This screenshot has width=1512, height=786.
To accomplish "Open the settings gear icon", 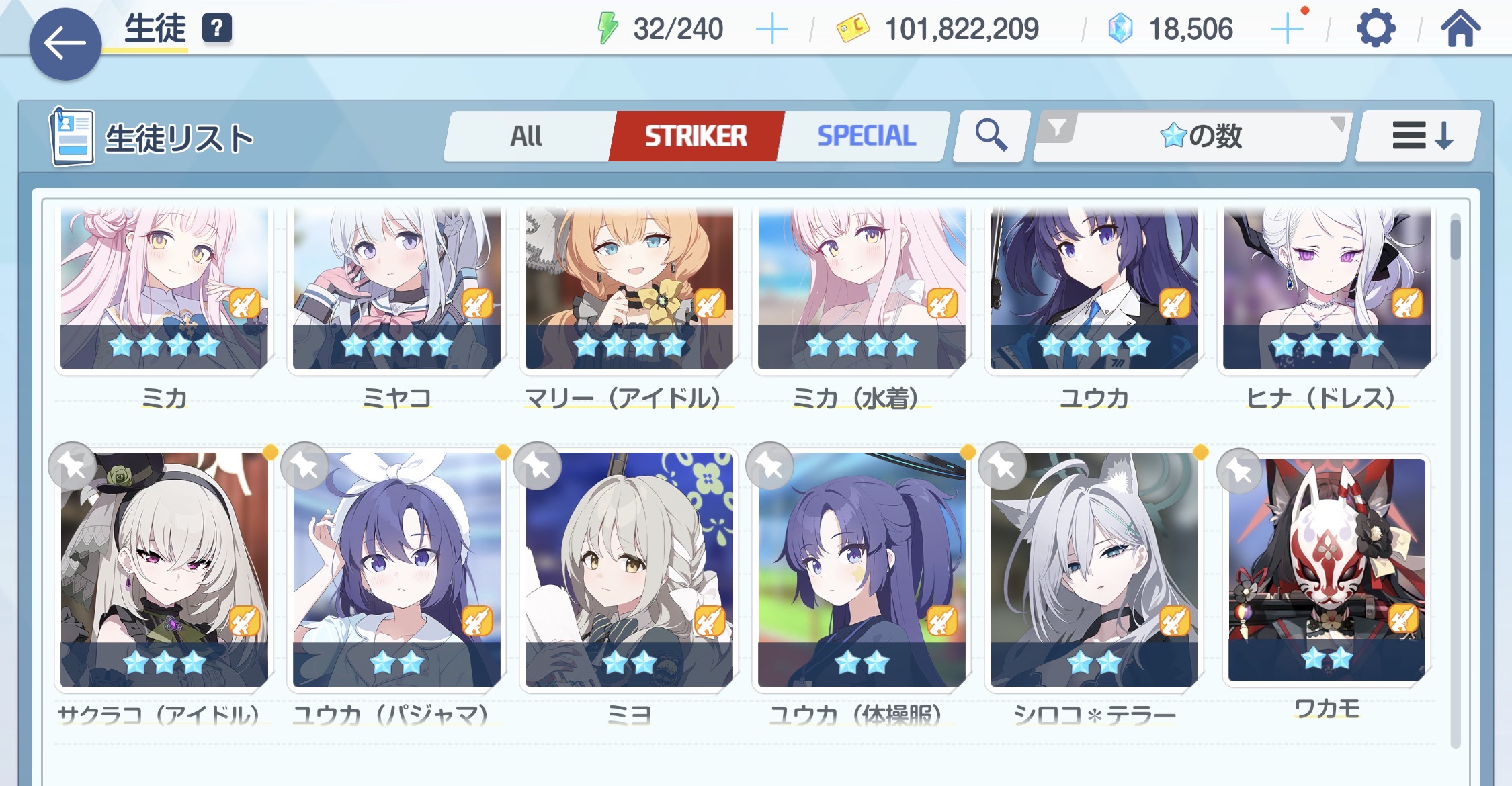I will pos(1376,29).
